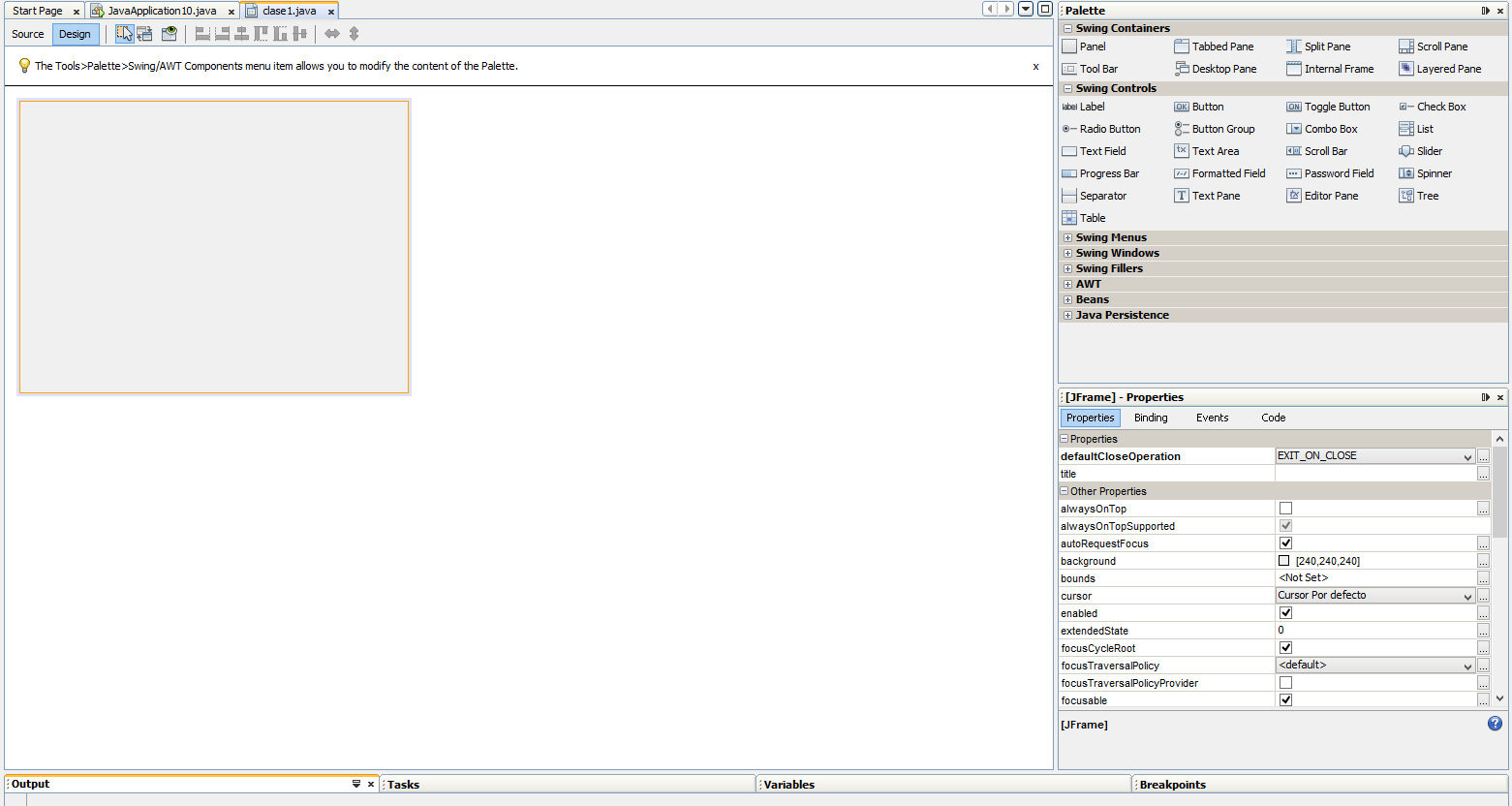Toggle the enabled property checkbox
The height and width of the screenshot is (806, 1512).
click(x=1285, y=613)
